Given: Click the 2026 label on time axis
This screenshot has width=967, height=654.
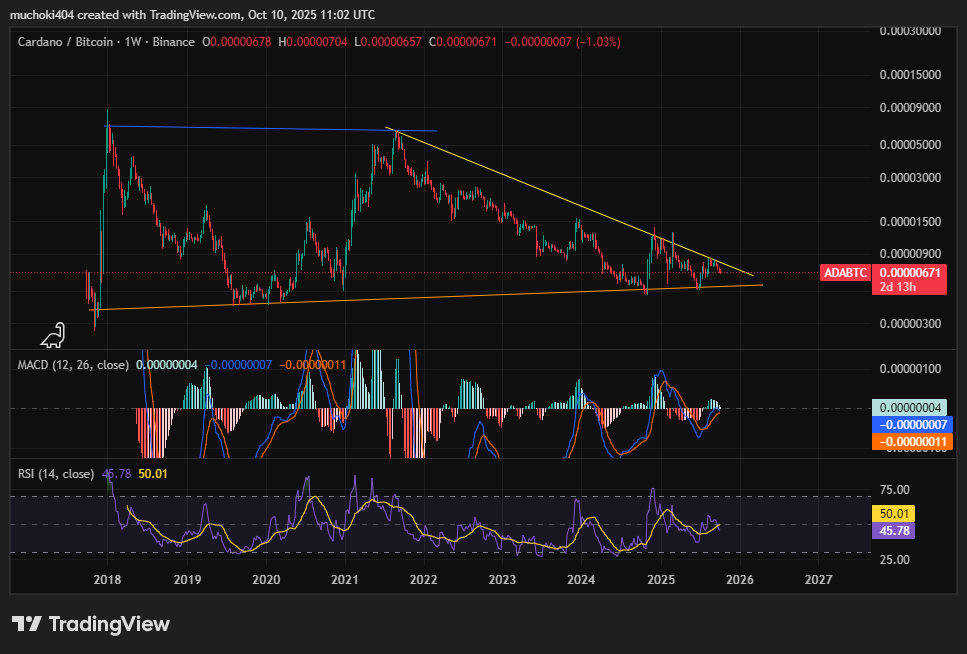Looking at the screenshot, I should click(739, 579).
